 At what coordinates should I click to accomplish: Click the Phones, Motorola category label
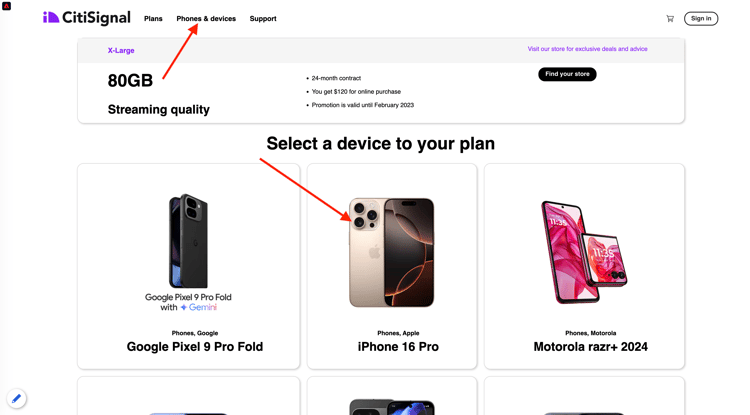[591, 333]
